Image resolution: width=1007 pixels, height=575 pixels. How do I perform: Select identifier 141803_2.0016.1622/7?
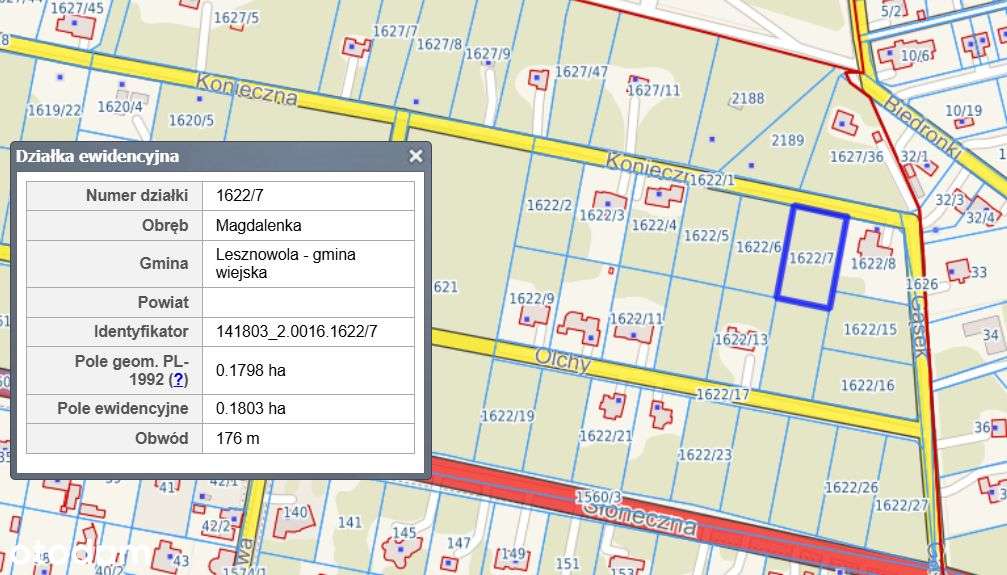(x=296, y=332)
